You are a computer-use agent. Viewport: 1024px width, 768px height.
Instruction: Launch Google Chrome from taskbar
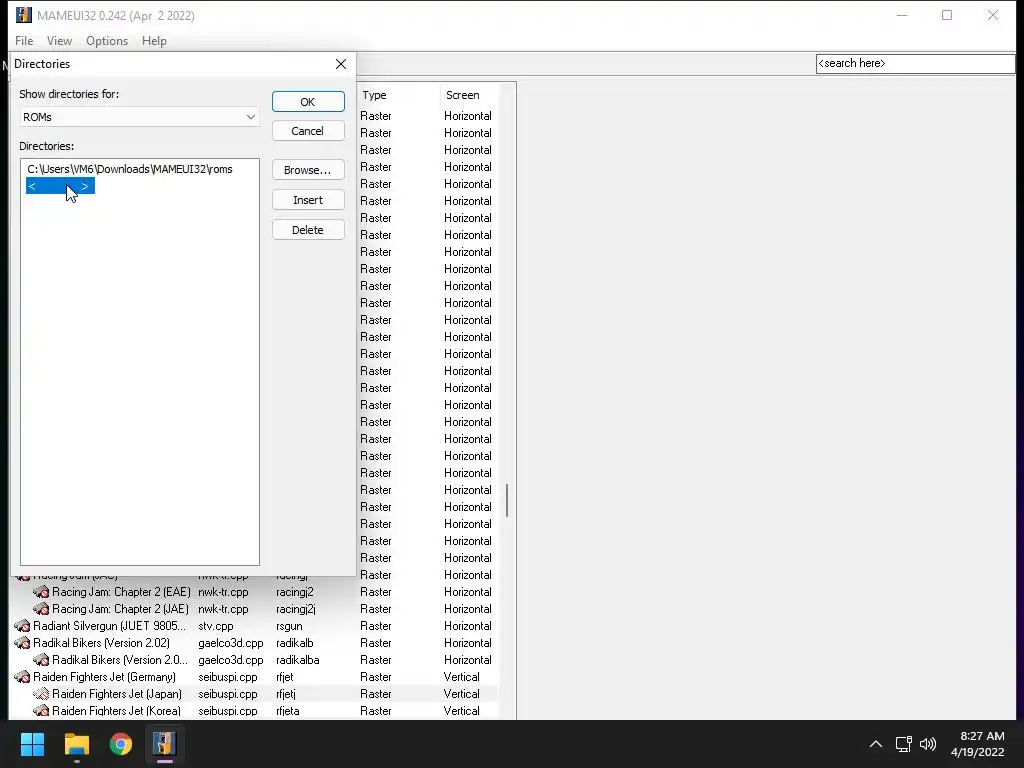pyautogui.click(x=121, y=744)
